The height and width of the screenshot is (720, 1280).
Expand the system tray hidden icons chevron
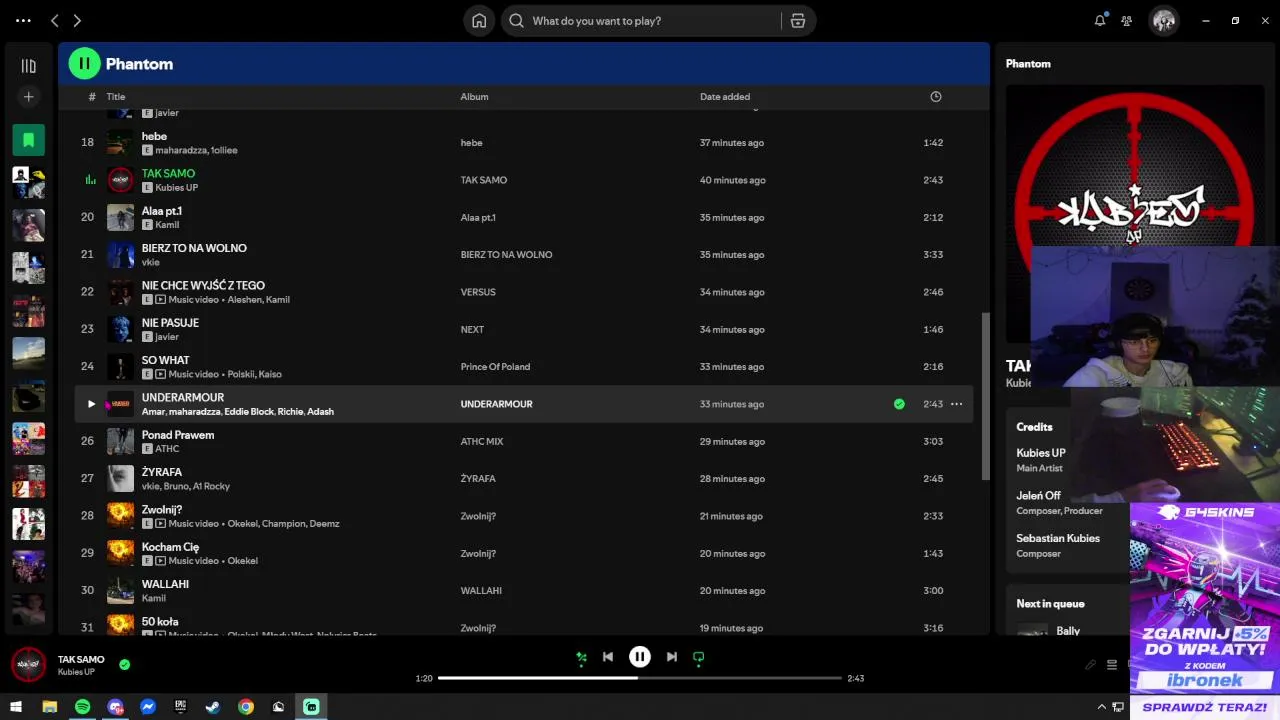point(1102,707)
